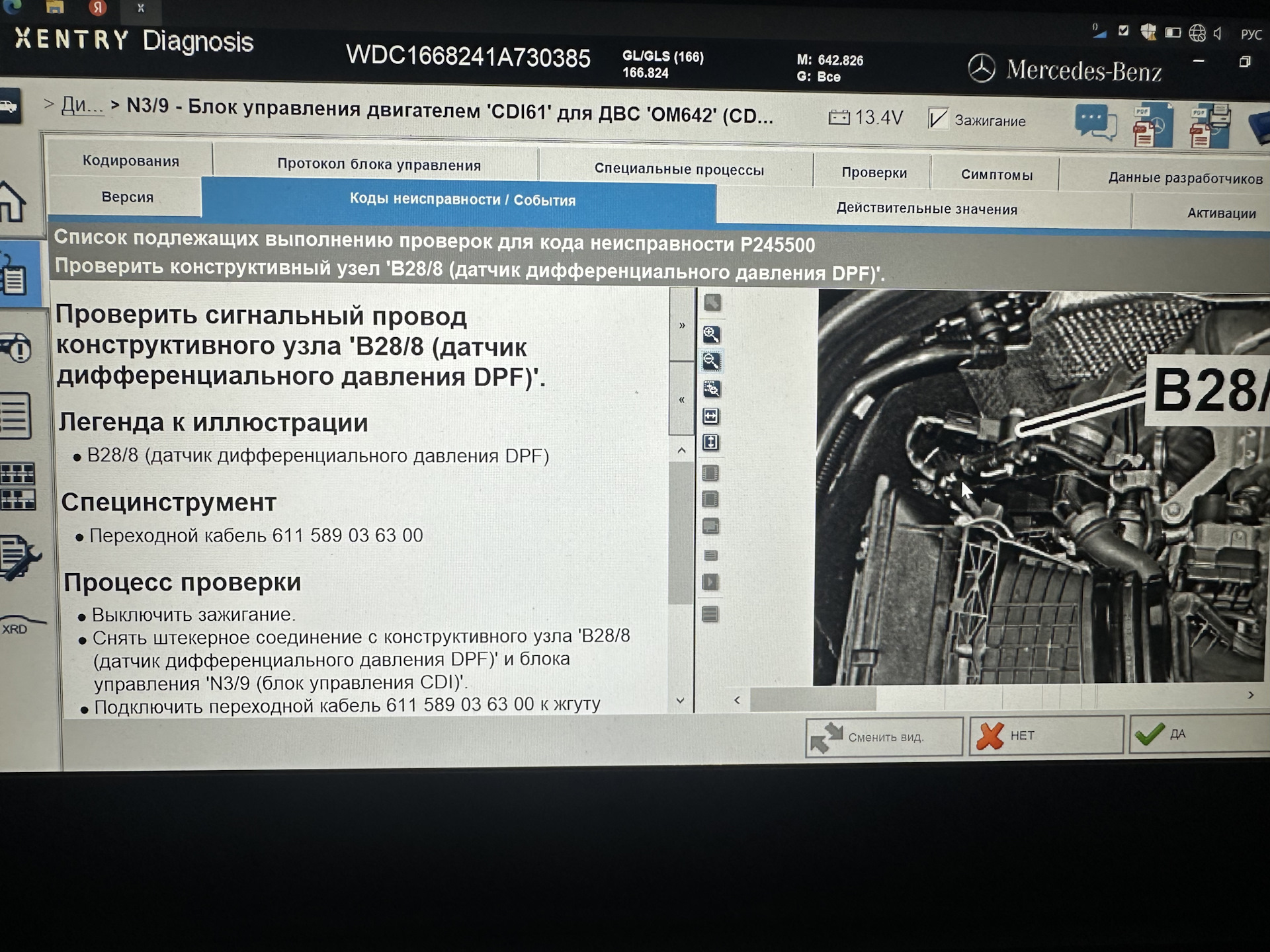Open the Специальные процессы tab
Image resolution: width=1270 pixels, height=952 pixels.
pyautogui.click(x=679, y=169)
